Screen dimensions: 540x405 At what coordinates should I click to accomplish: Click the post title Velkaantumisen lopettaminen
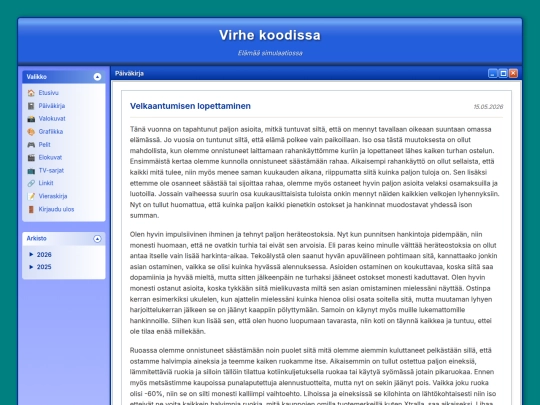190,106
